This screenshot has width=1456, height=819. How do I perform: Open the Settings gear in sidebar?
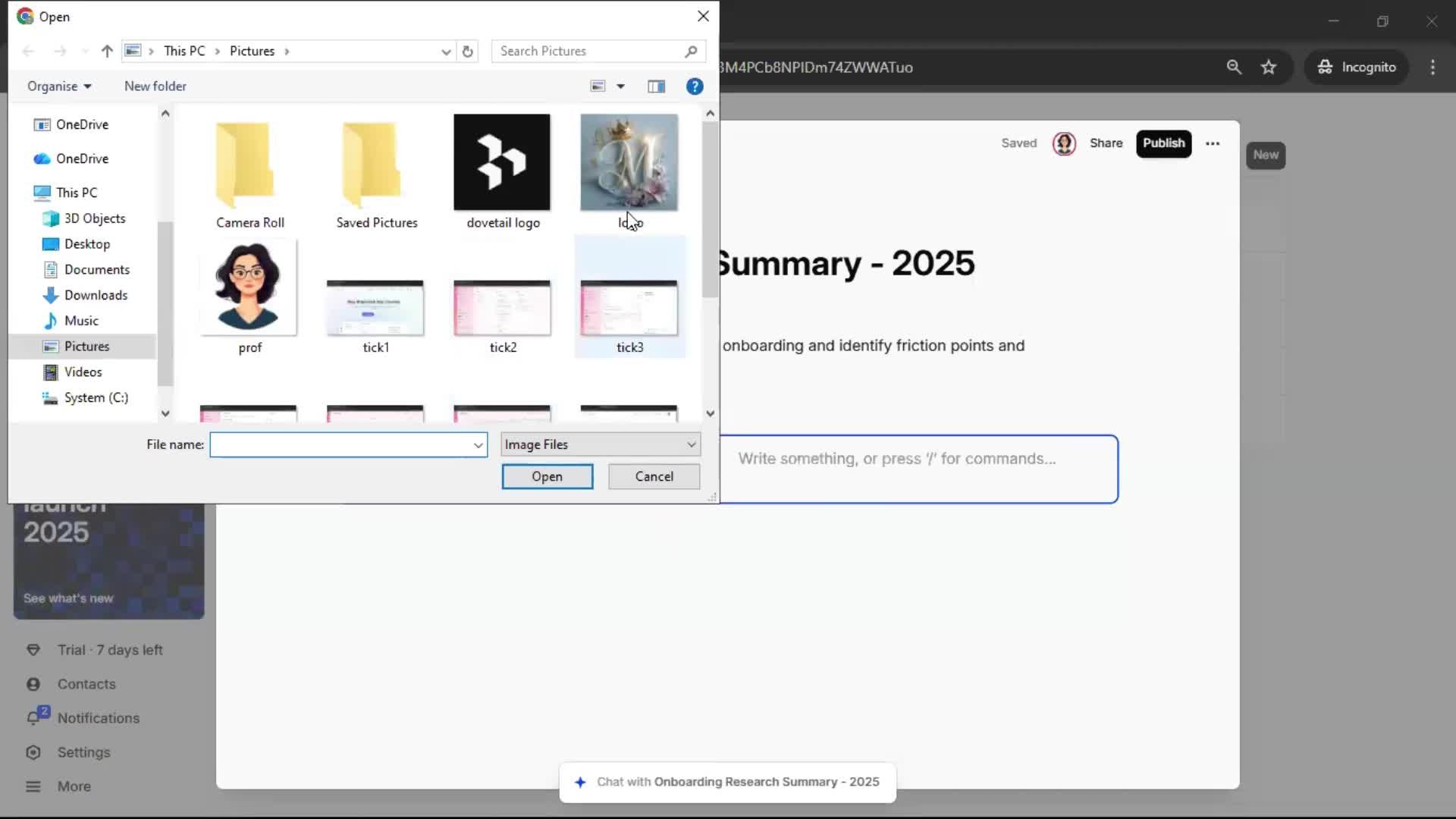pyautogui.click(x=33, y=752)
